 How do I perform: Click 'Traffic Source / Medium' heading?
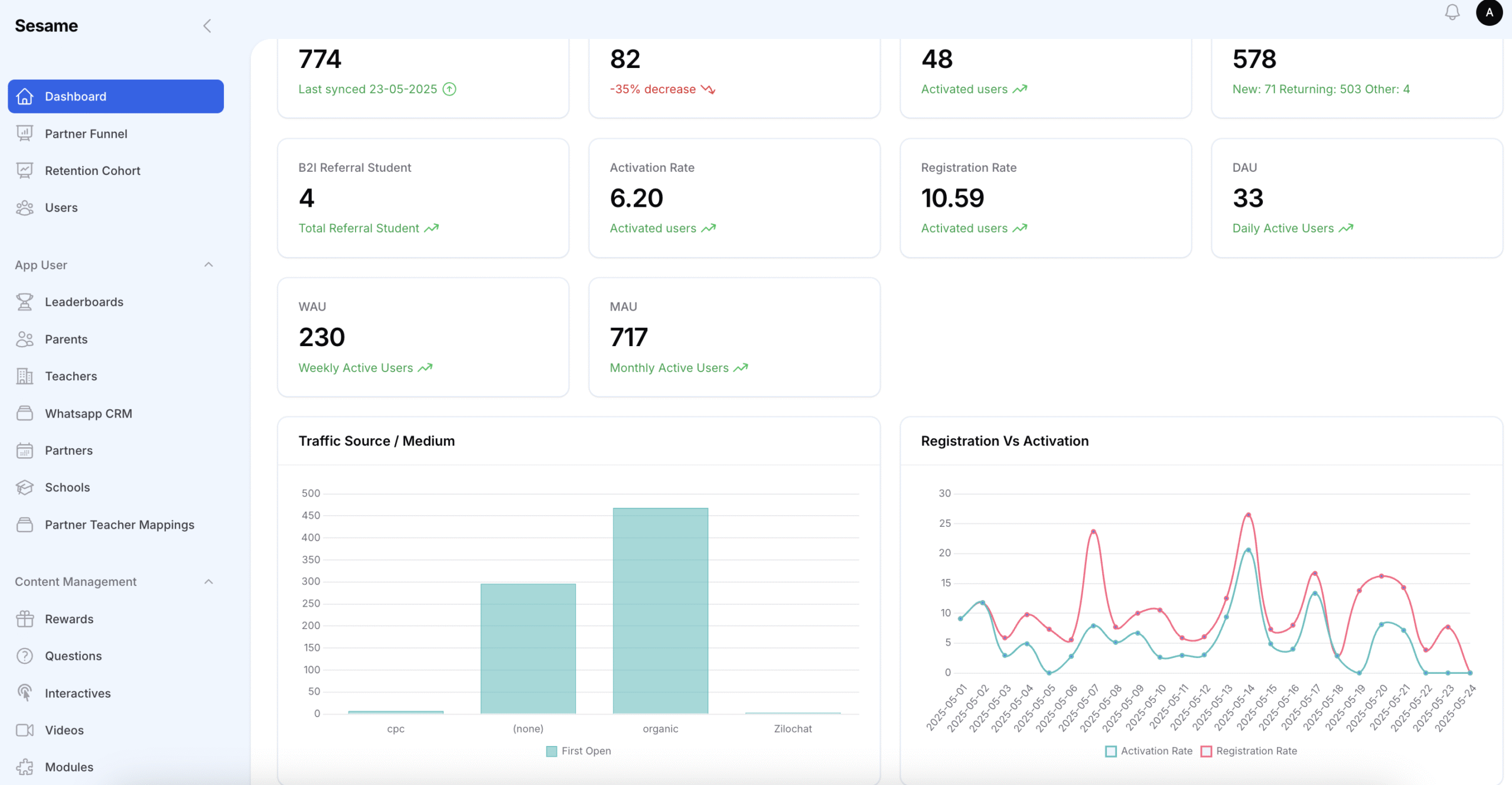pos(376,441)
